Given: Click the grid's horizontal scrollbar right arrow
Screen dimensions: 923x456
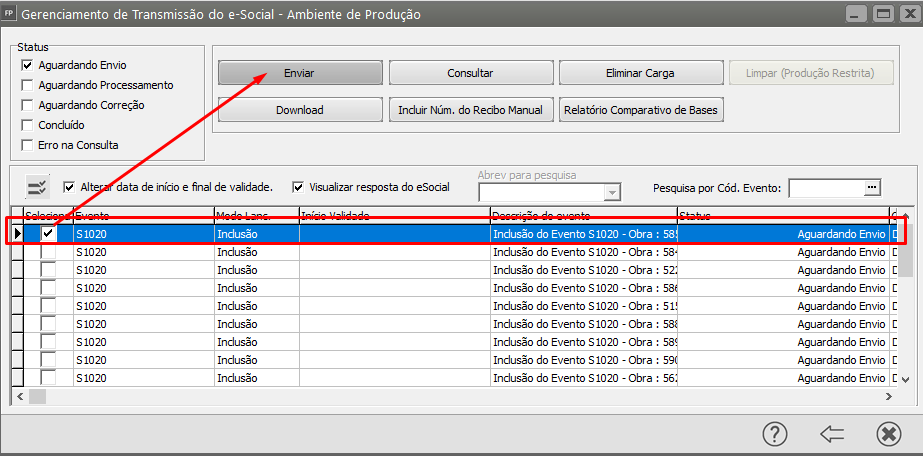Looking at the screenshot, I should (889, 397).
